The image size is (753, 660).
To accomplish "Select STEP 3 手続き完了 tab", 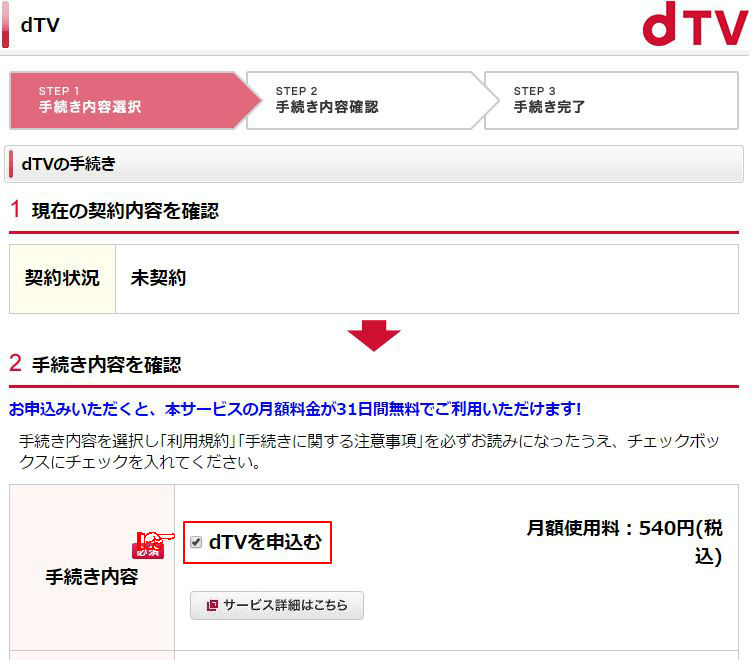I will 611,100.
